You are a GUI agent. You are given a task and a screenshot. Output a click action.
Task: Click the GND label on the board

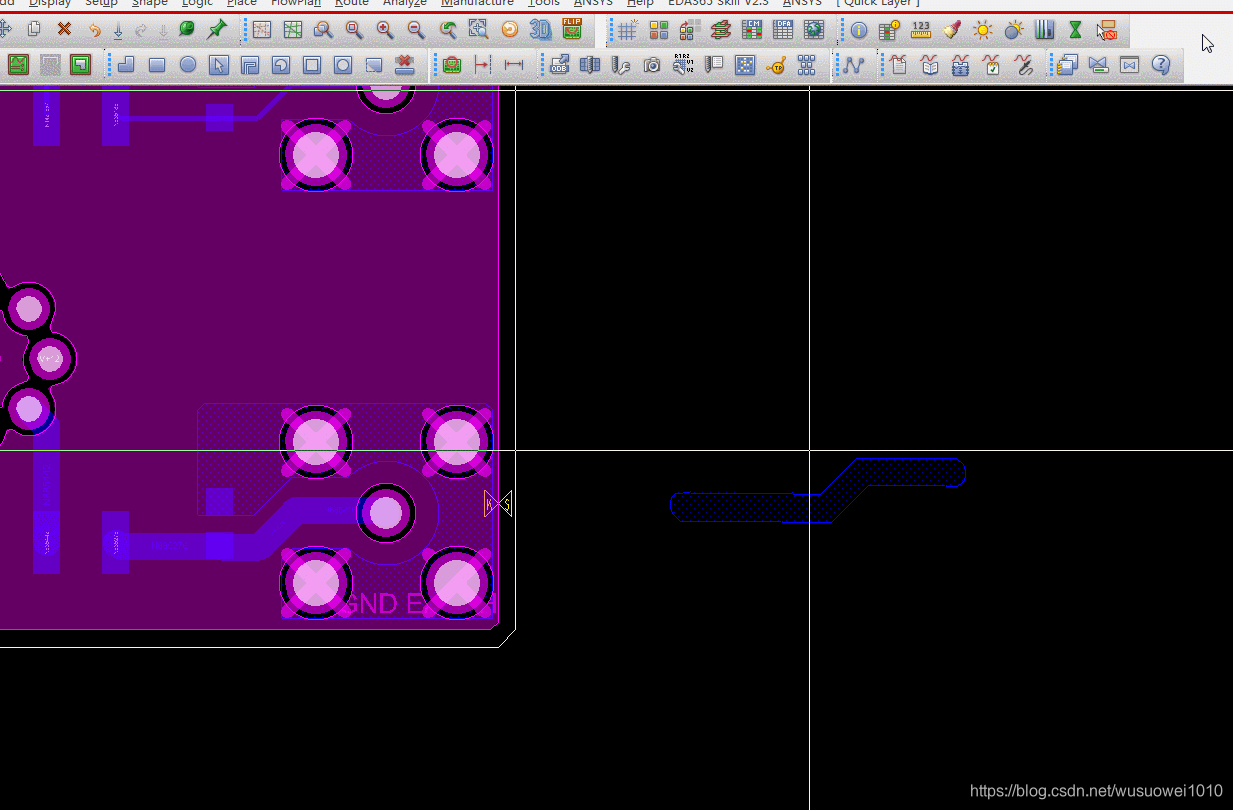pos(369,603)
